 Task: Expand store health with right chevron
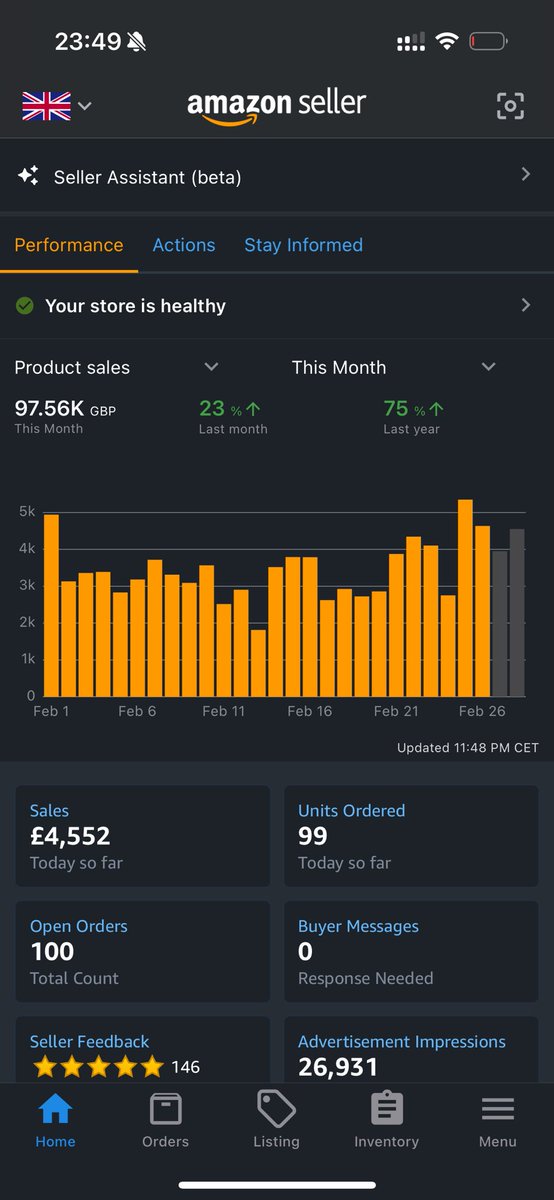coord(526,305)
